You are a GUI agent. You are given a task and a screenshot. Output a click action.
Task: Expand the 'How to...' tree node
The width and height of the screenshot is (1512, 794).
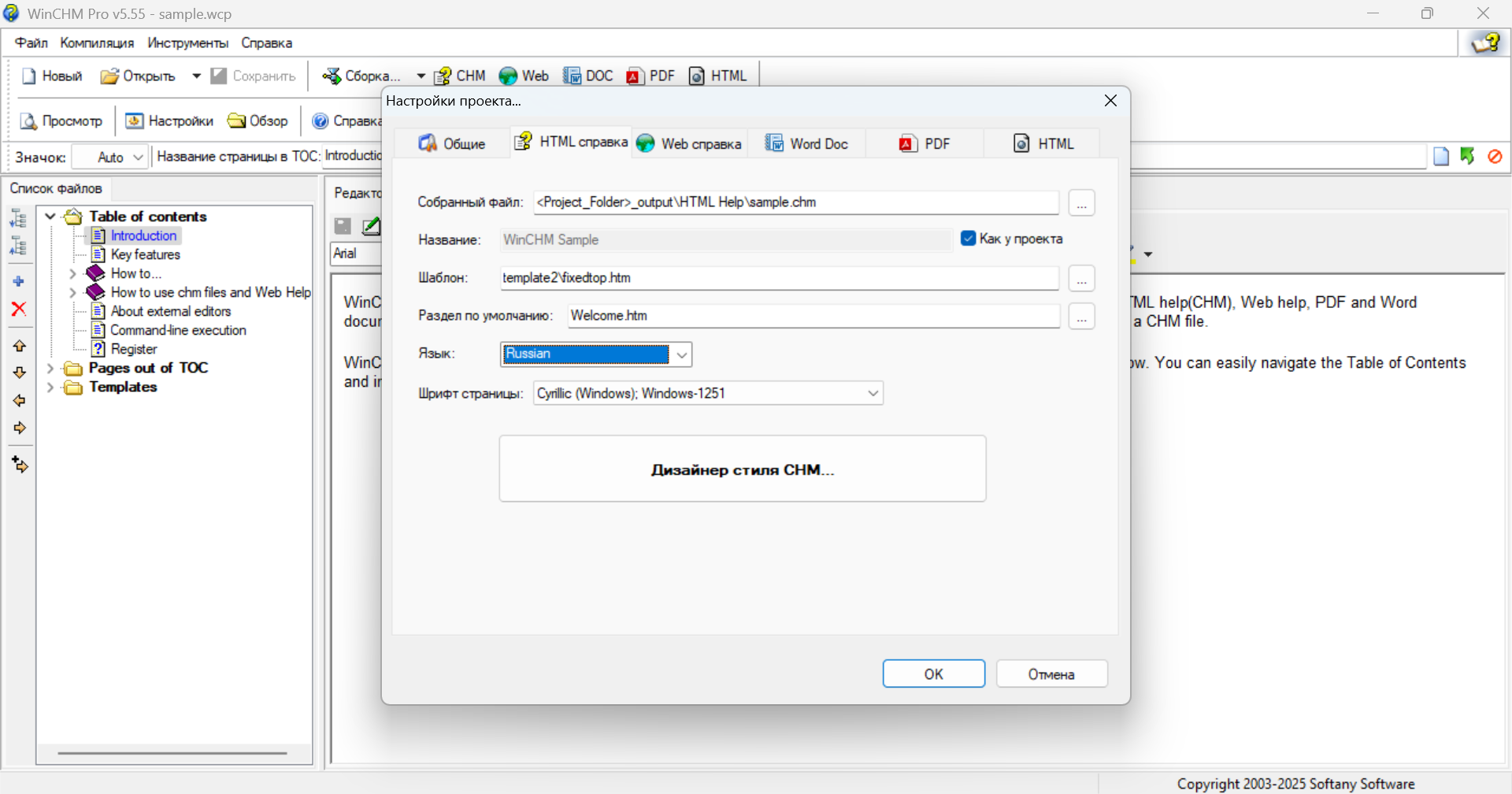tap(72, 273)
